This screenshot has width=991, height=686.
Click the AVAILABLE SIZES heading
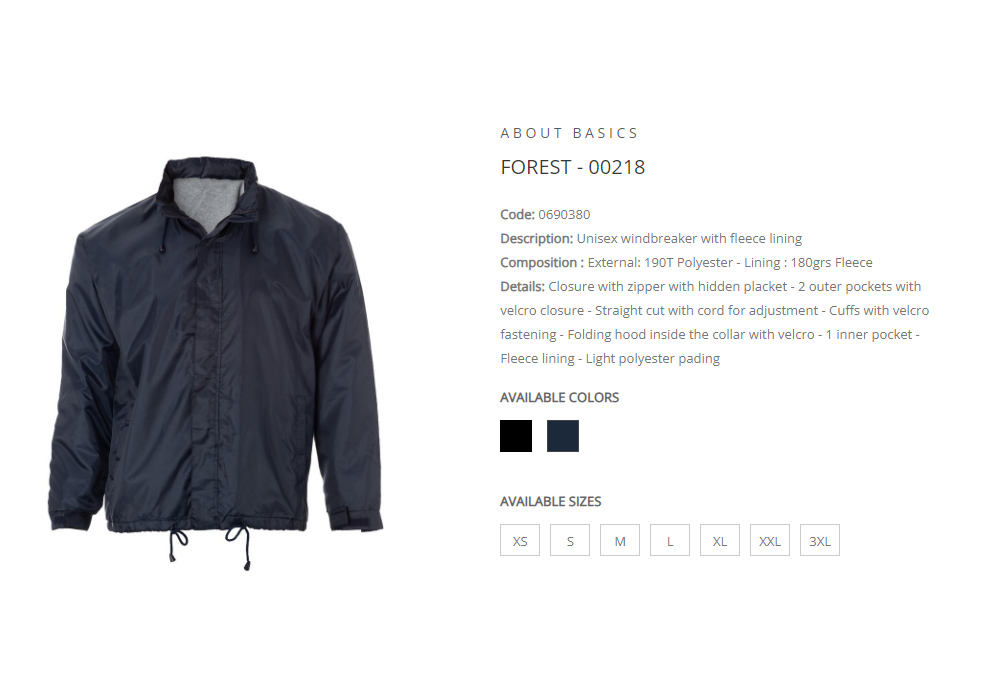point(550,501)
